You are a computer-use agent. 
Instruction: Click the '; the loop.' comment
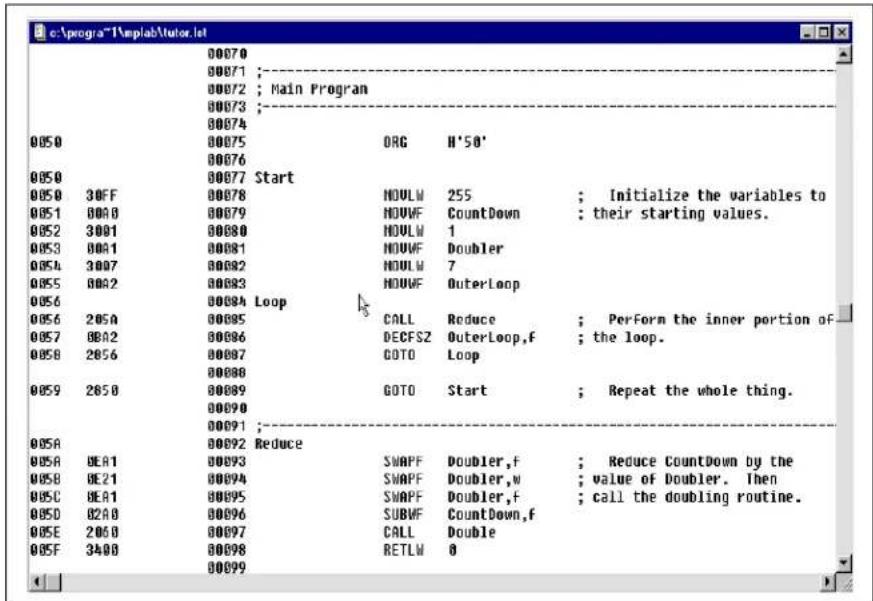621,338
